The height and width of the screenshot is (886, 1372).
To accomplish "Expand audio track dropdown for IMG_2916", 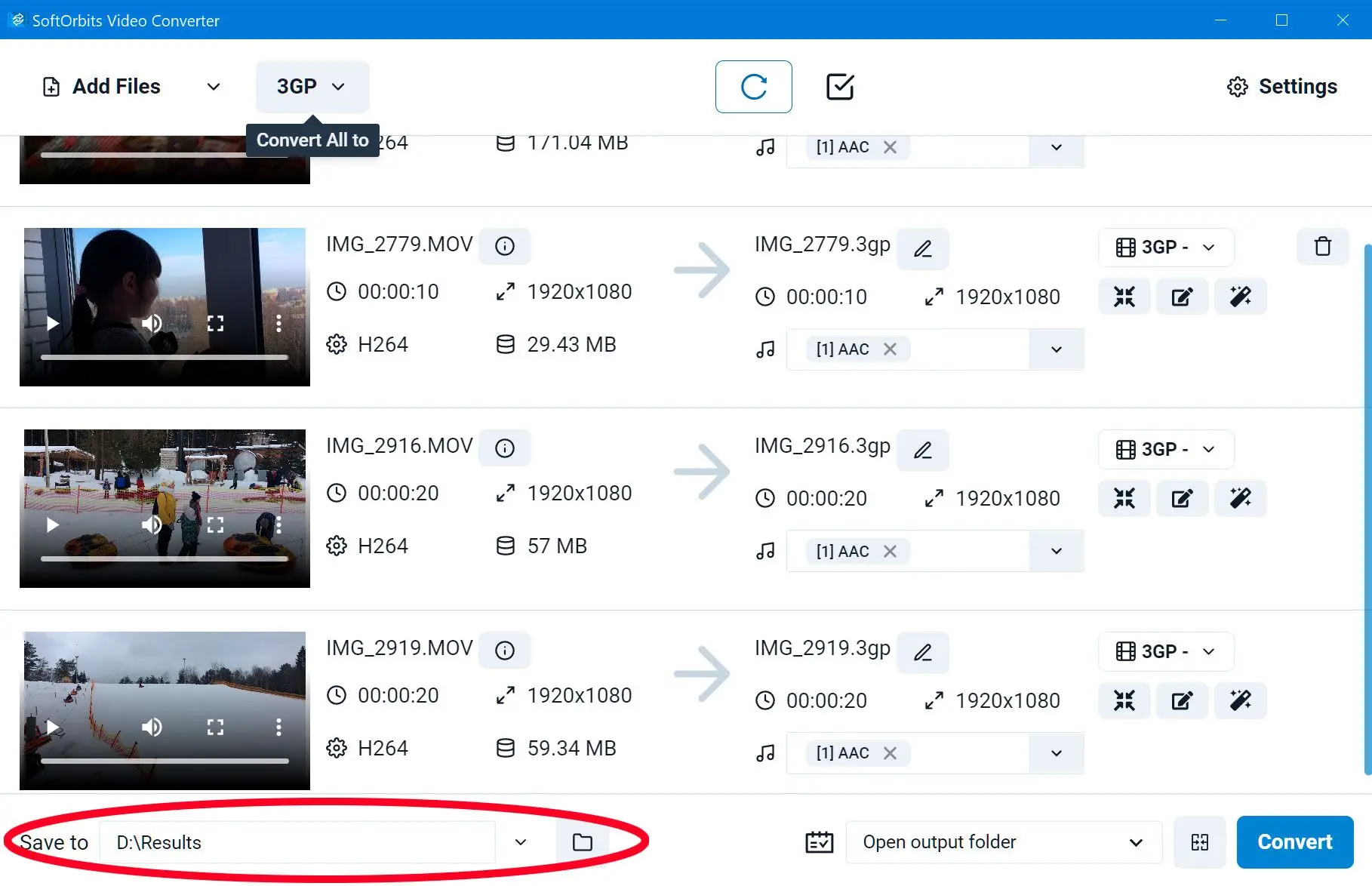I will coord(1057,551).
